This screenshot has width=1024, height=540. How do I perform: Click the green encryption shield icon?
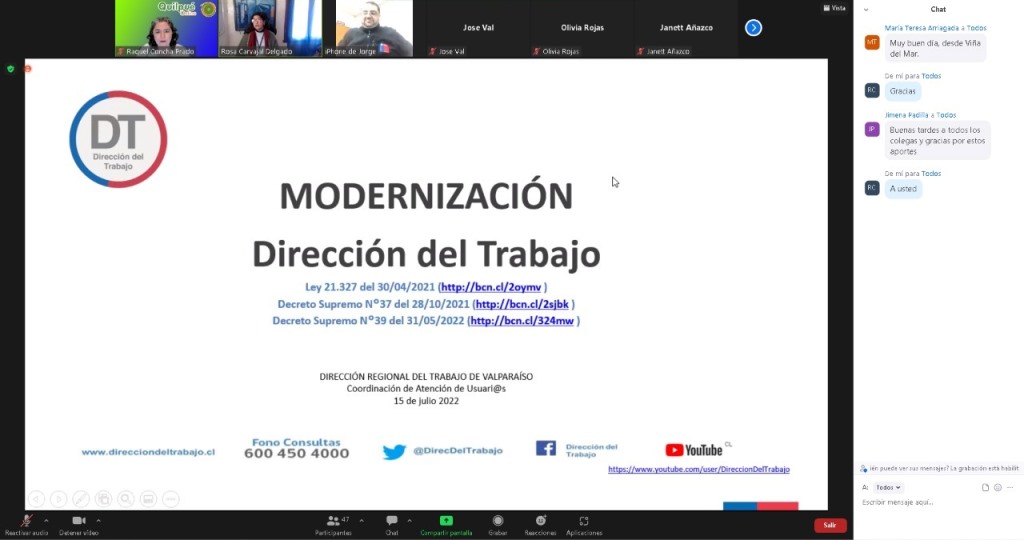pyautogui.click(x=10, y=69)
